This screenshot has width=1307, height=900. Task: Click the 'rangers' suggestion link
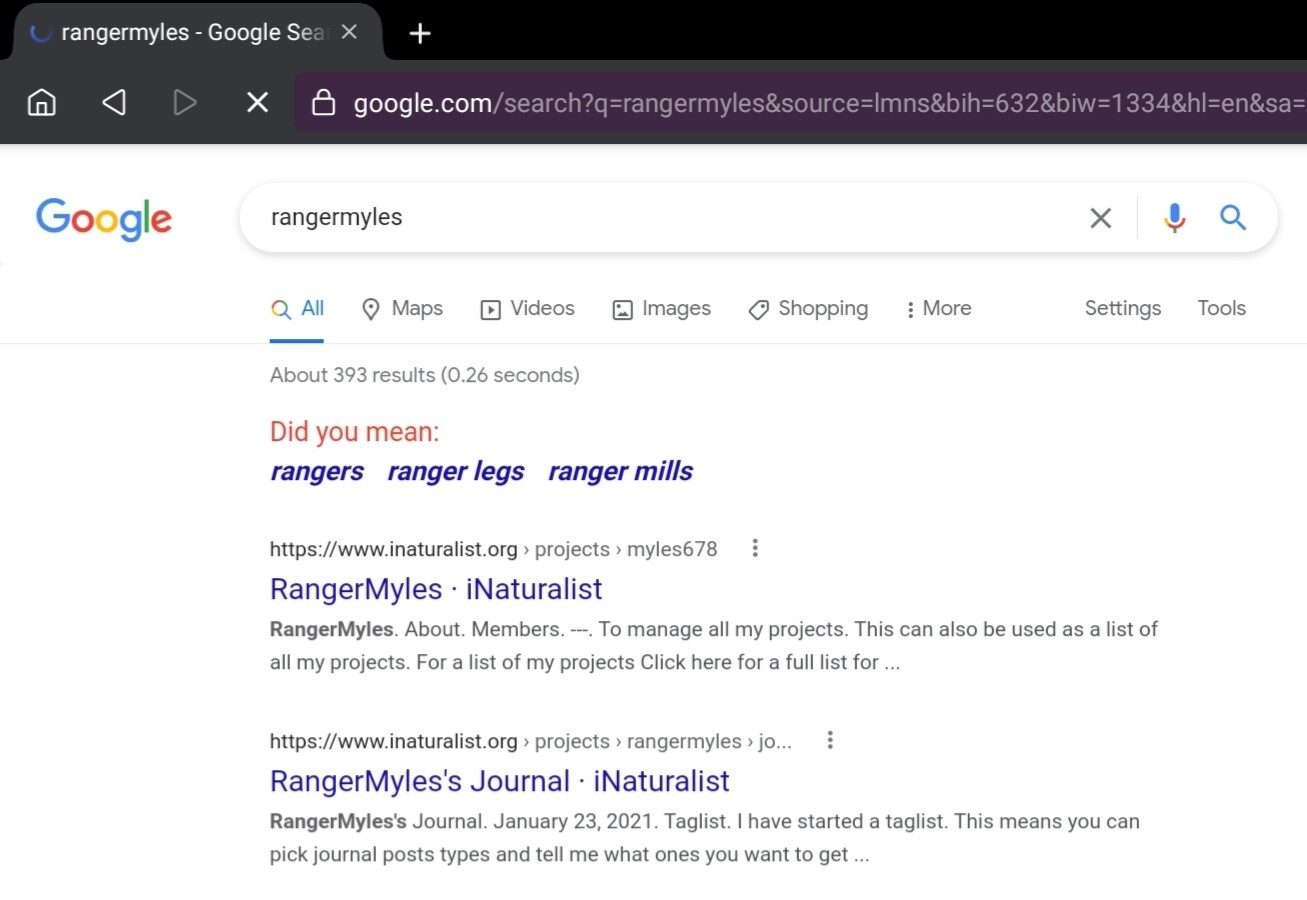(x=317, y=471)
